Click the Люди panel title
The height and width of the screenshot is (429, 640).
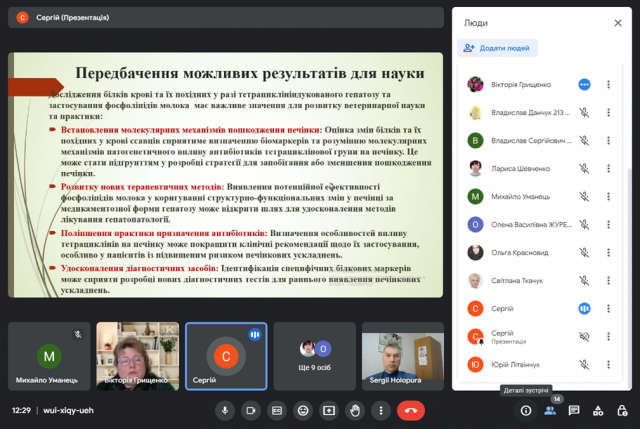[x=476, y=23]
